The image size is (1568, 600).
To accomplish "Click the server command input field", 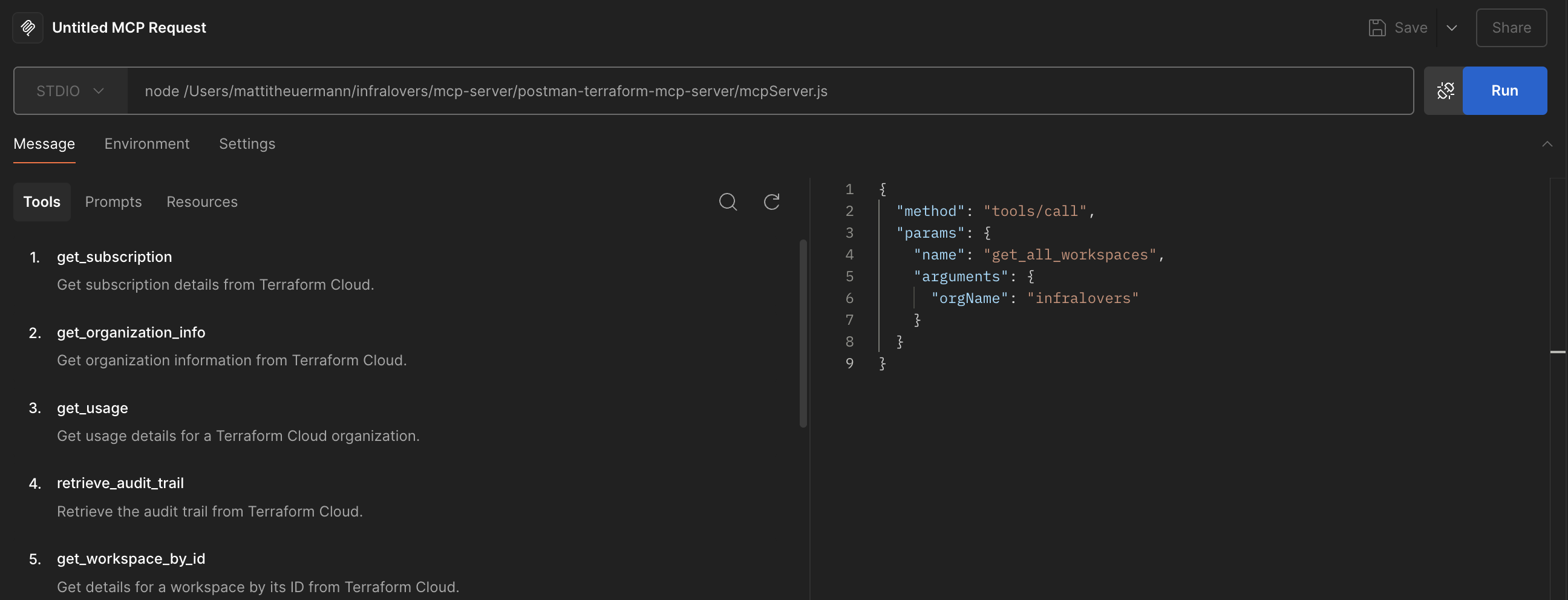I will [770, 91].
